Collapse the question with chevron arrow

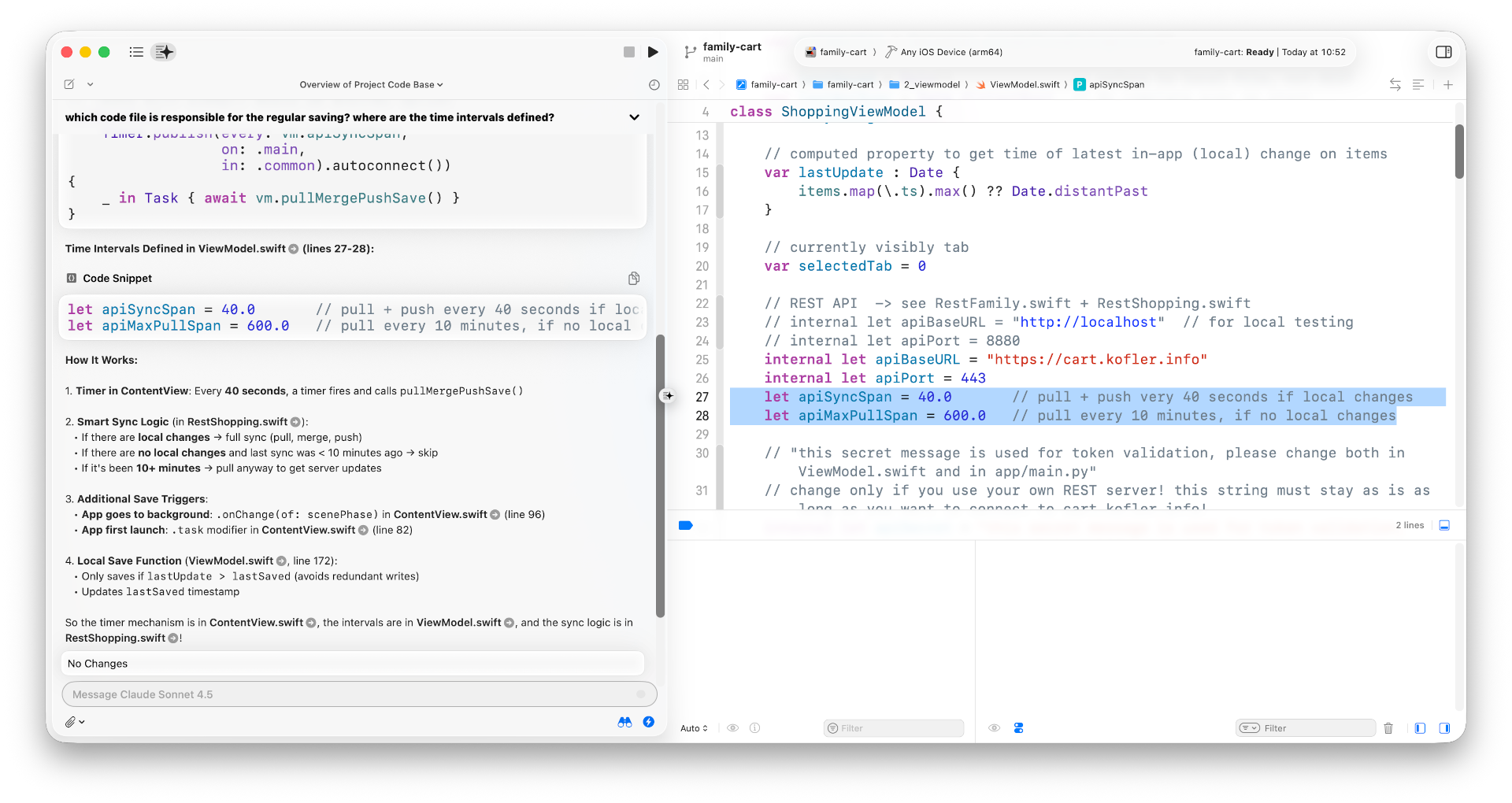pyautogui.click(x=634, y=117)
